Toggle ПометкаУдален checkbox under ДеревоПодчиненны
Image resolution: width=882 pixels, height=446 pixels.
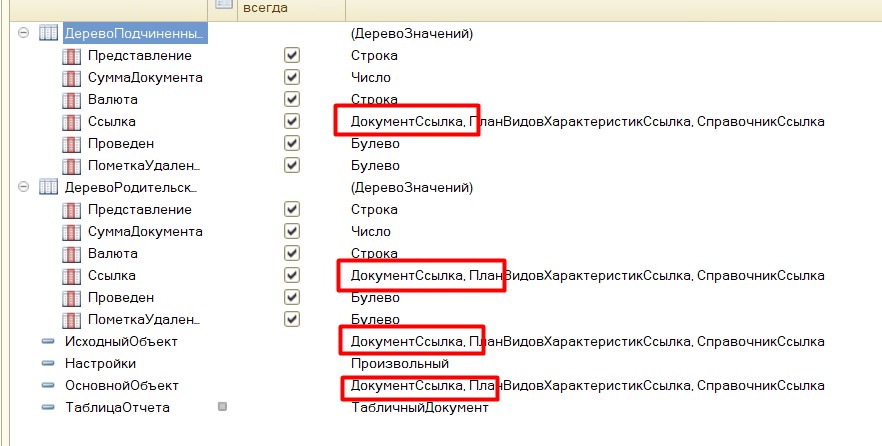tap(292, 165)
